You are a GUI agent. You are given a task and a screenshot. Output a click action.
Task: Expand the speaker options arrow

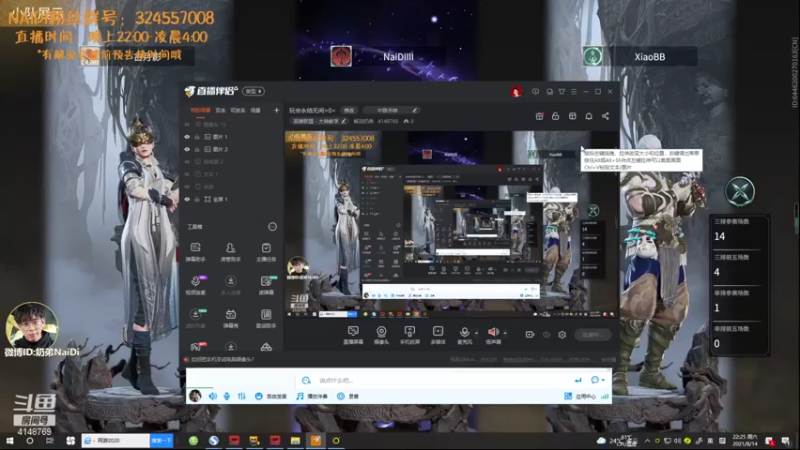(x=505, y=333)
